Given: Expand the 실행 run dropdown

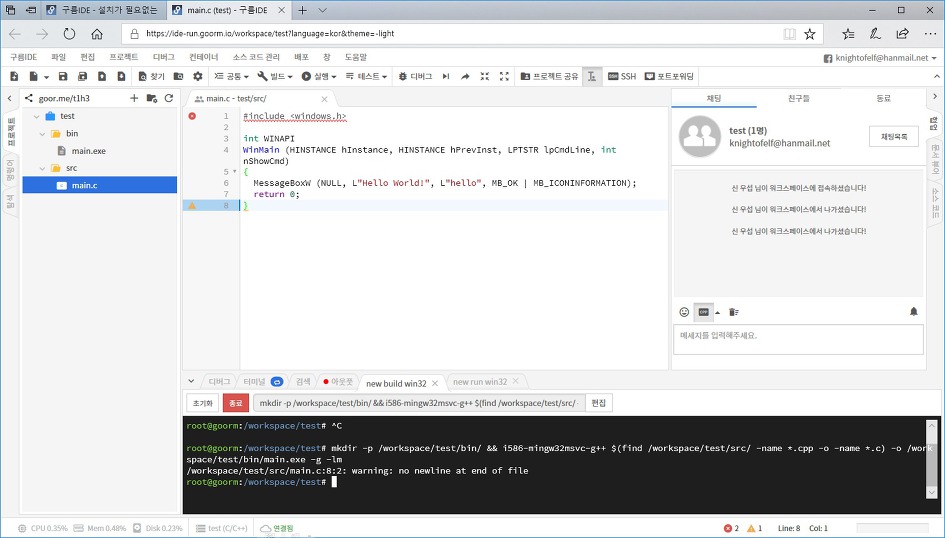Looking at the screenshot, I should point(319,77).
